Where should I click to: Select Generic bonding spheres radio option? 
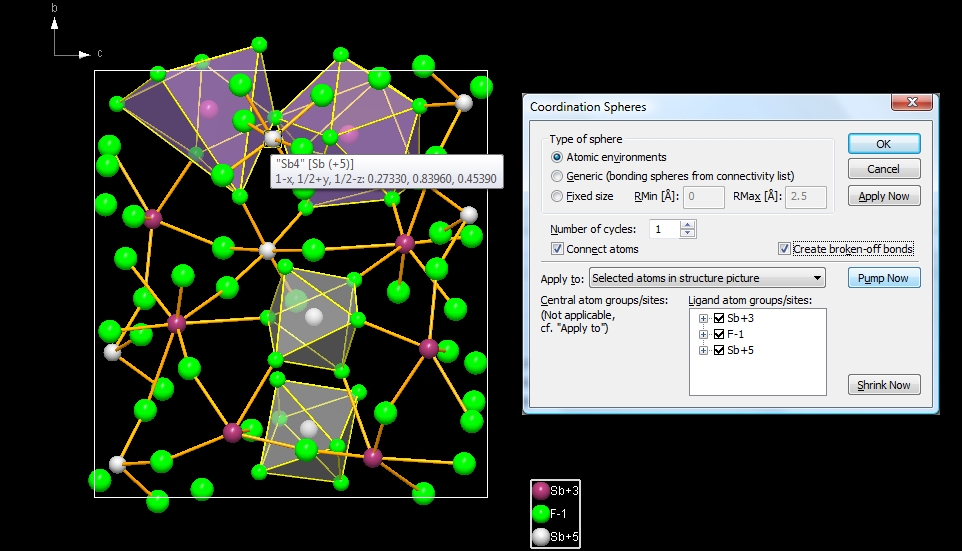click(x=557, y=176)
